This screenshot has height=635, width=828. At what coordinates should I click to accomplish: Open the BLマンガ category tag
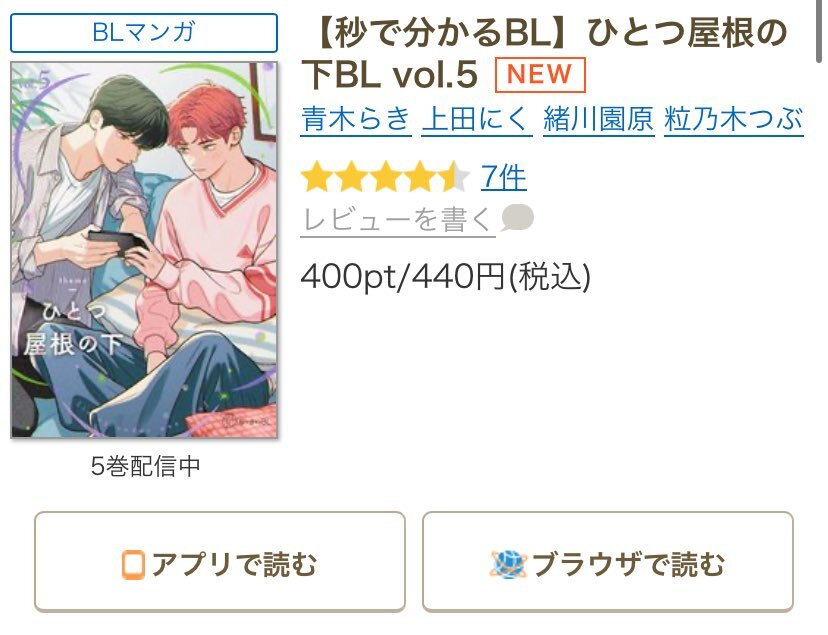pyautogui.click(x=144, y=33)
